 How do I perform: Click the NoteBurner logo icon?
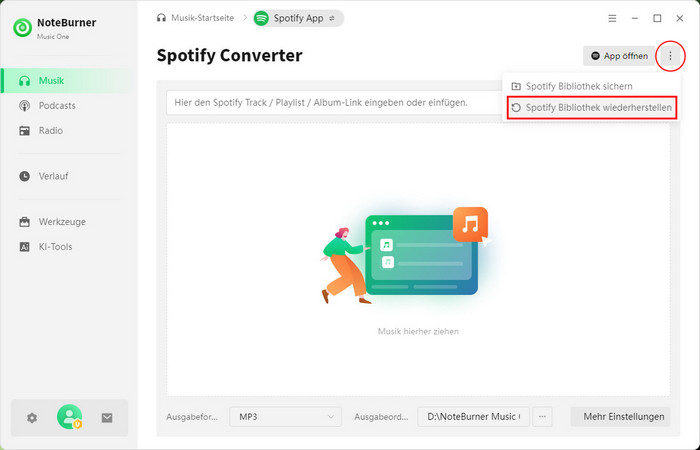[x=22, y=28]
